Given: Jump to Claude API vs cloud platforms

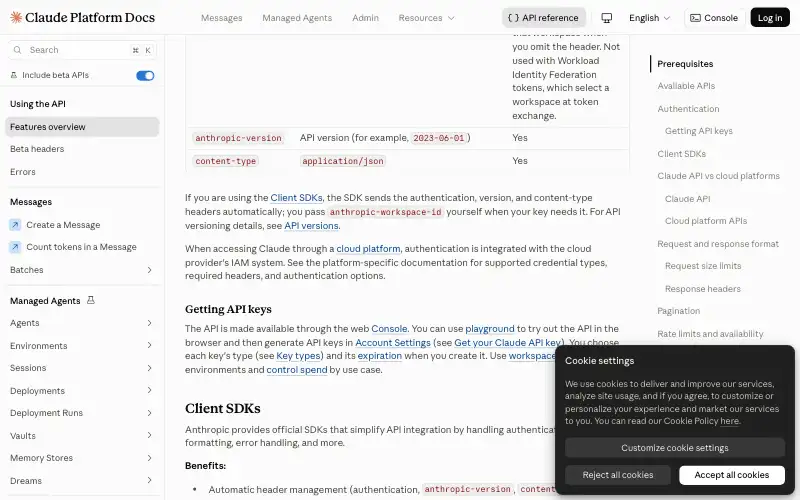Looking at the screenshot, I should [718, 176].
